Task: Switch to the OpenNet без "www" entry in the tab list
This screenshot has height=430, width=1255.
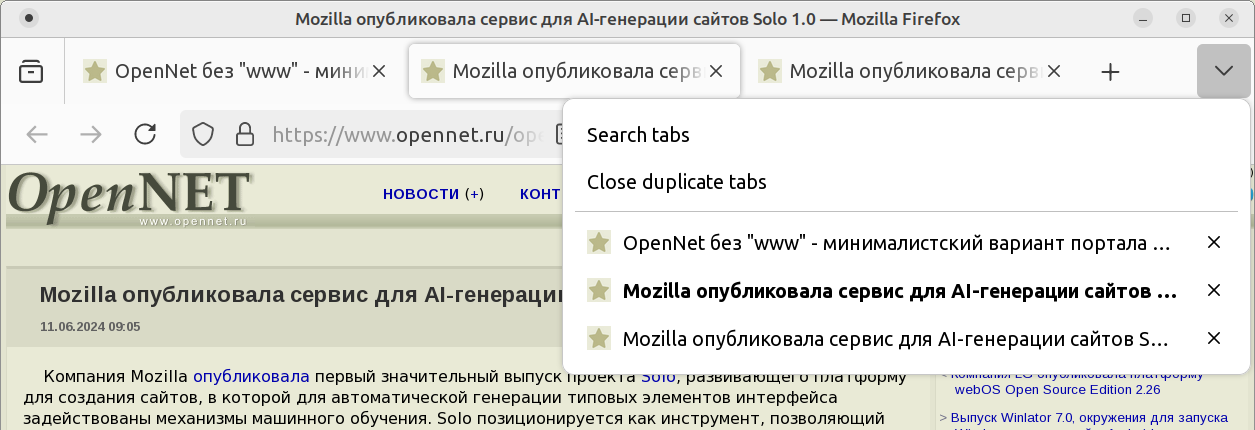Action: pyautogui.click(x=895, y=243)
